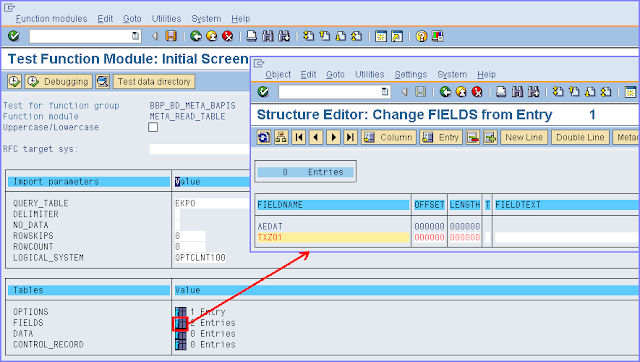Click Print icon in Structure Editor toolbar
640x362 pixels.
[501, 92]
